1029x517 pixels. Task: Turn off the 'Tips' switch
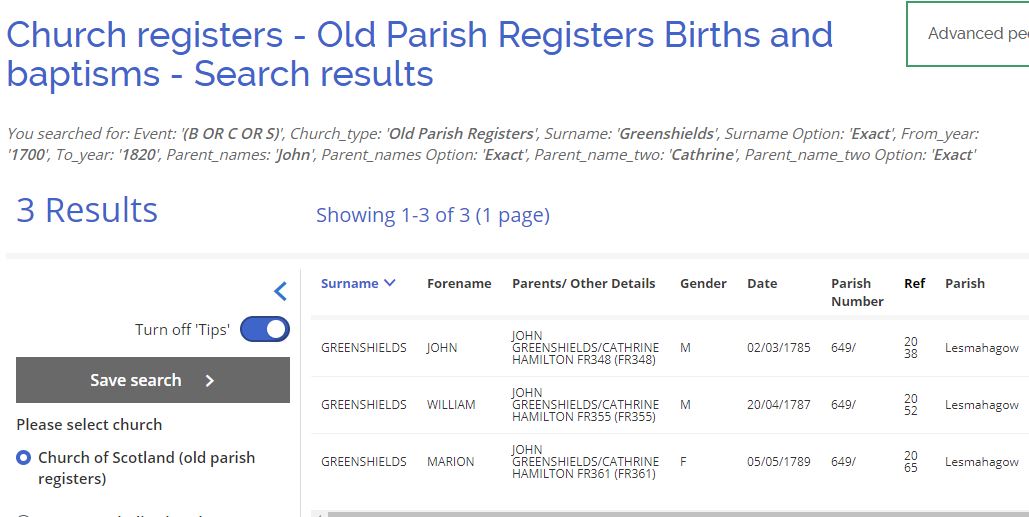coord(264,329)
